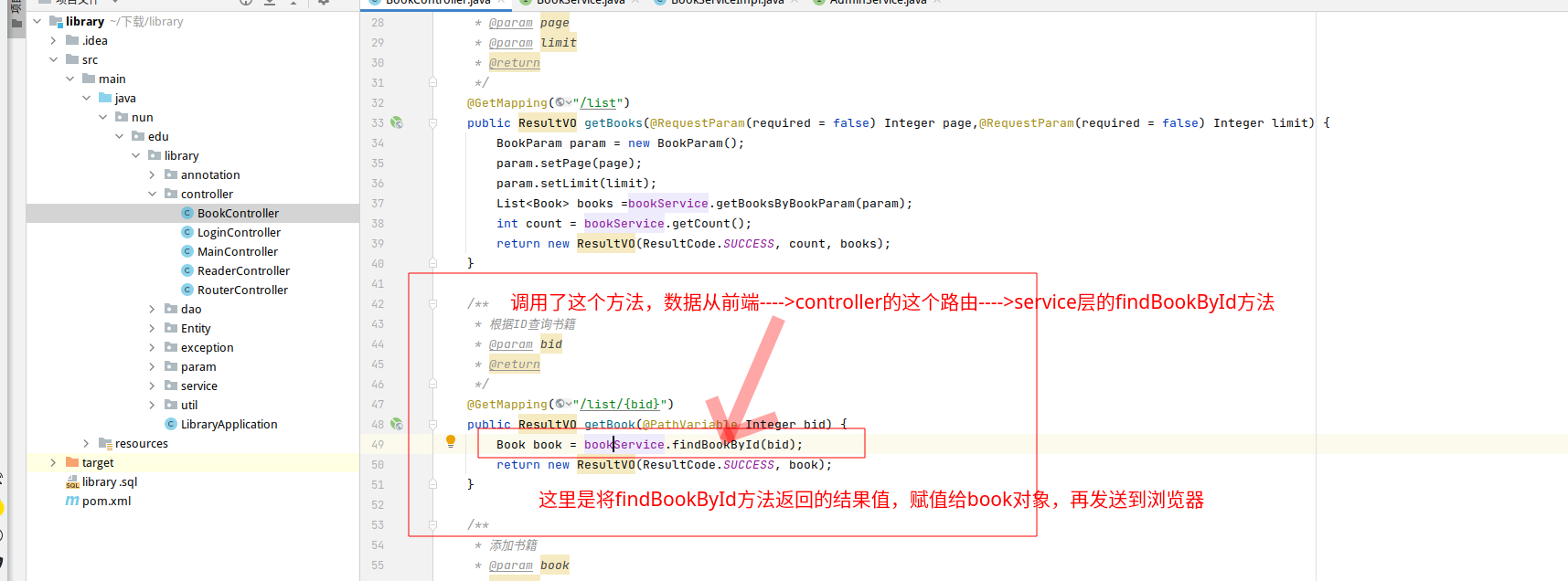Expand the .idea folder

click(x=53, y=40)
